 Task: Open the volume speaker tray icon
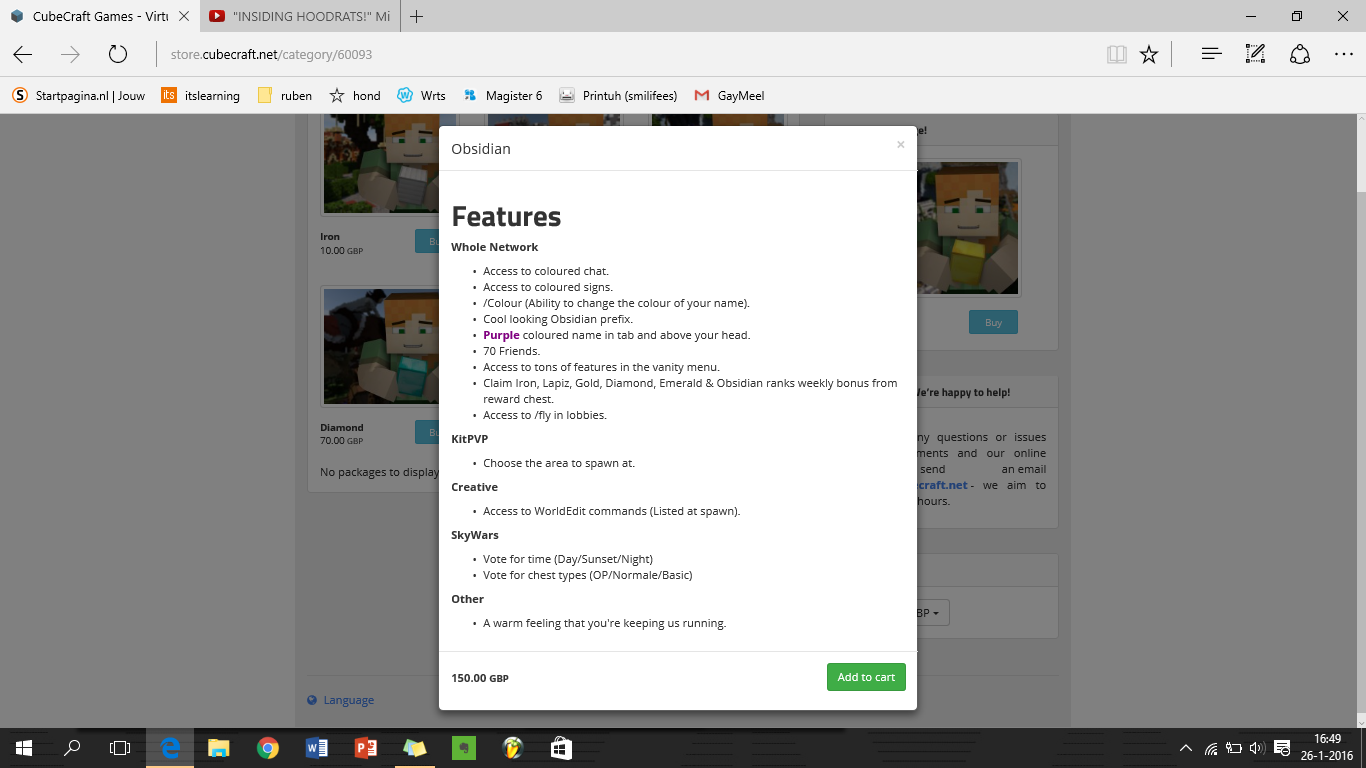point(1257,748)
